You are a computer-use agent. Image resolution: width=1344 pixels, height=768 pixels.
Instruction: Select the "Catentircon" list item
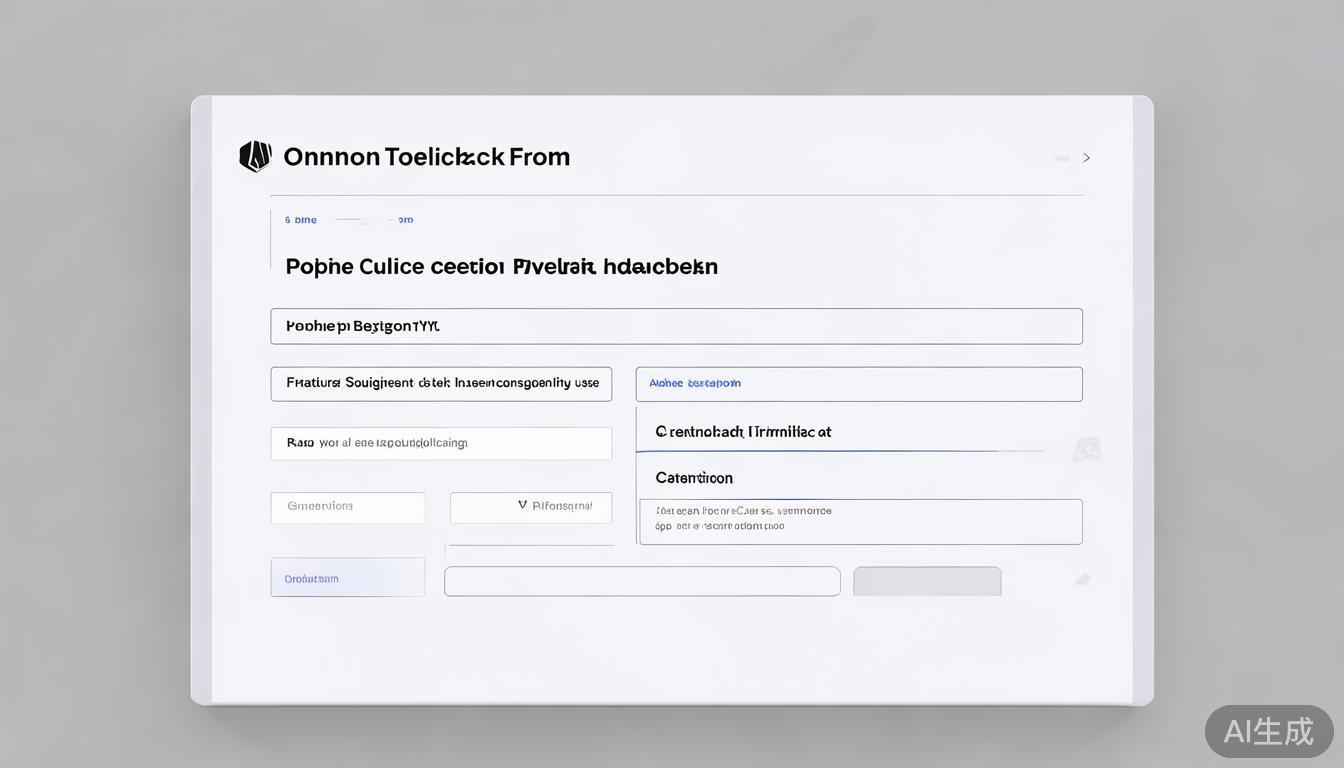coord(694,478)
